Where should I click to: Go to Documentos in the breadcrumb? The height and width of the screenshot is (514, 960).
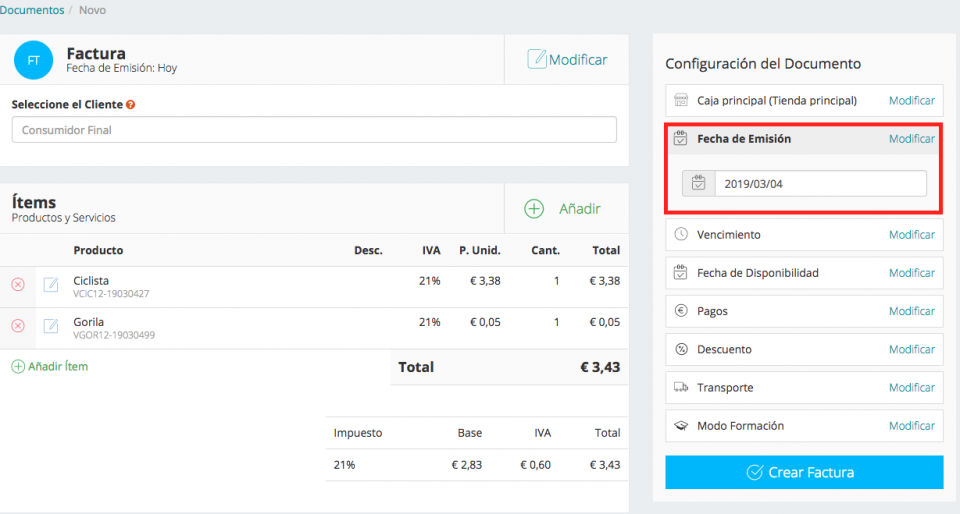click(32, 10)
